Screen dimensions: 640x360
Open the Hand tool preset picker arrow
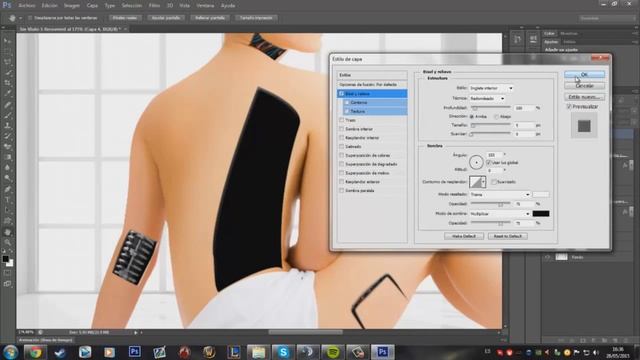click(20, 18)
